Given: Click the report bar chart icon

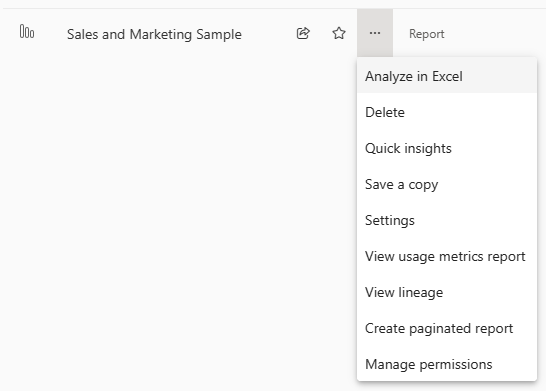Looking at the screenshot, I should 27,32.
